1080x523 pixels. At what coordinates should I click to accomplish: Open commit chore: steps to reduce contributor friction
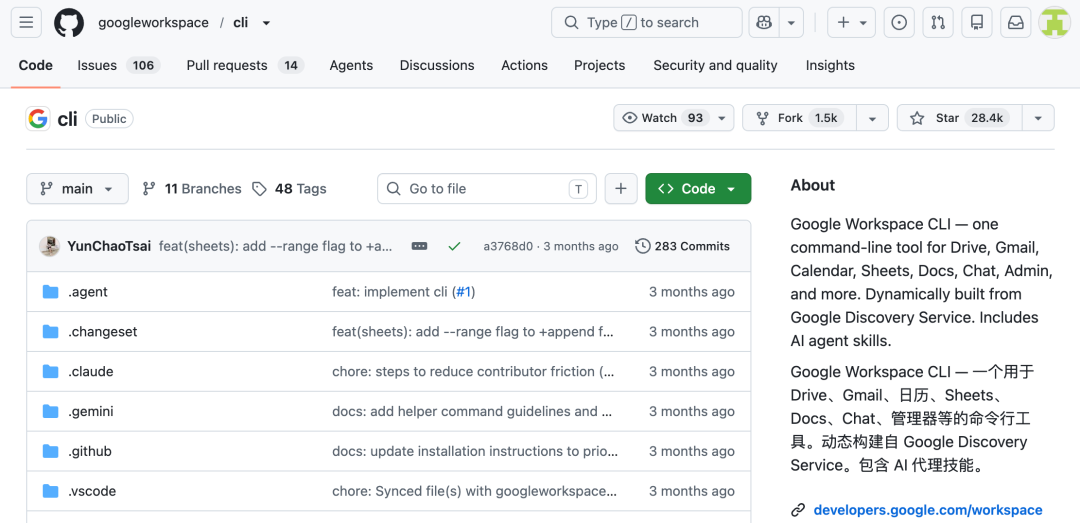pos(473,372)
